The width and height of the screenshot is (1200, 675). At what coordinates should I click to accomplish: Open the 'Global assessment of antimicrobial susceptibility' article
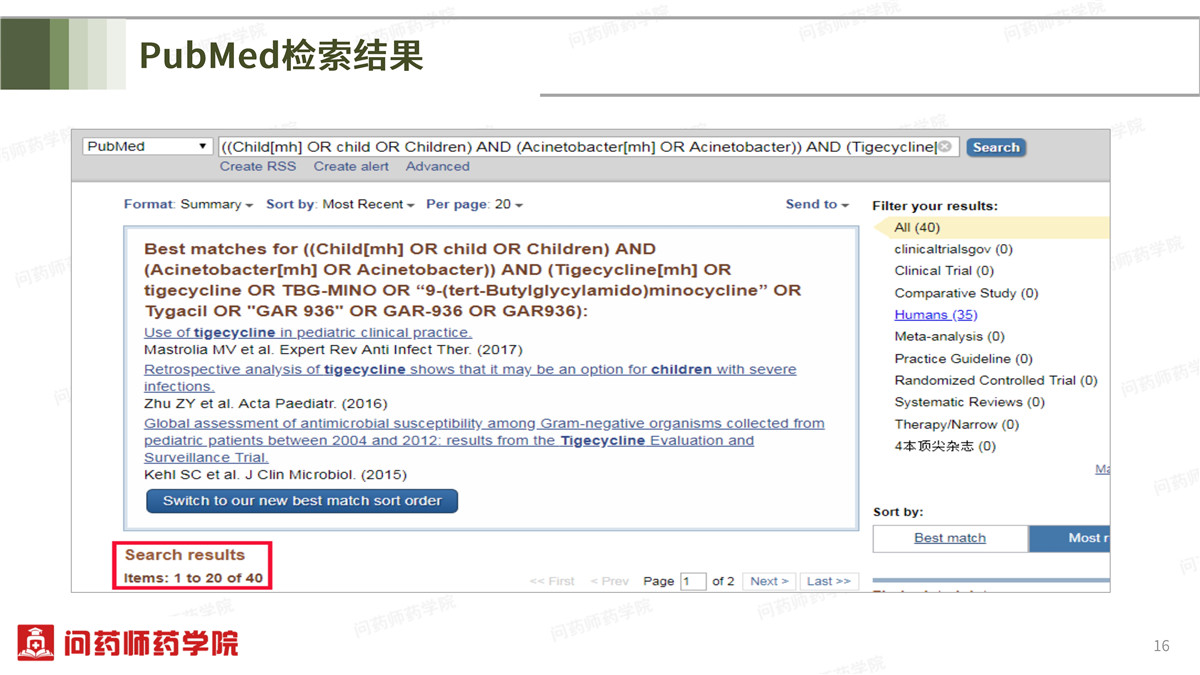tap(484, 440)
